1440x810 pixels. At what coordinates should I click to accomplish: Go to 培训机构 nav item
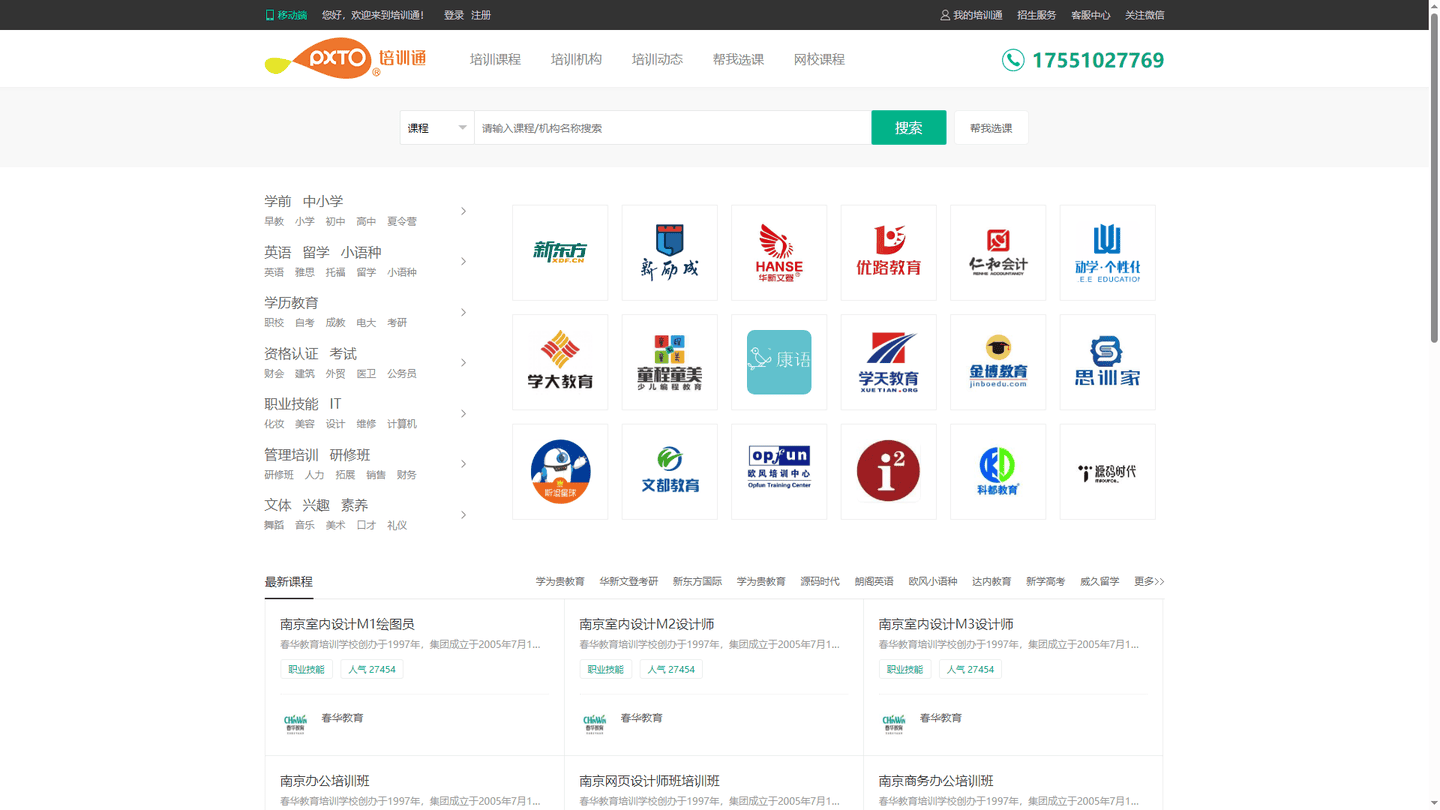[x=576, y=59]
